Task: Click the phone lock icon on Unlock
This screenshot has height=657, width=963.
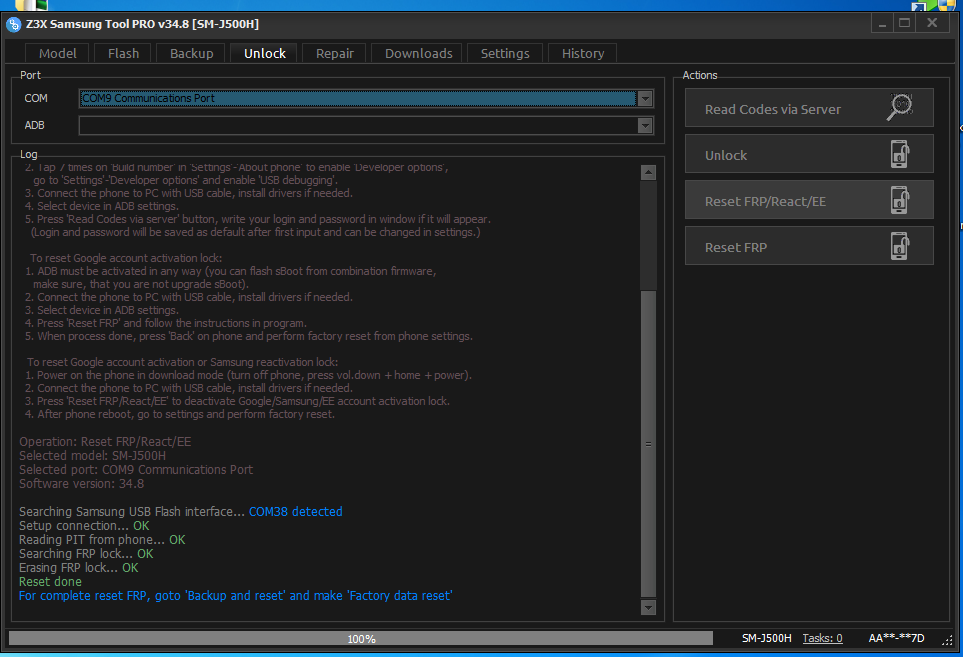Action: point(900,154)
